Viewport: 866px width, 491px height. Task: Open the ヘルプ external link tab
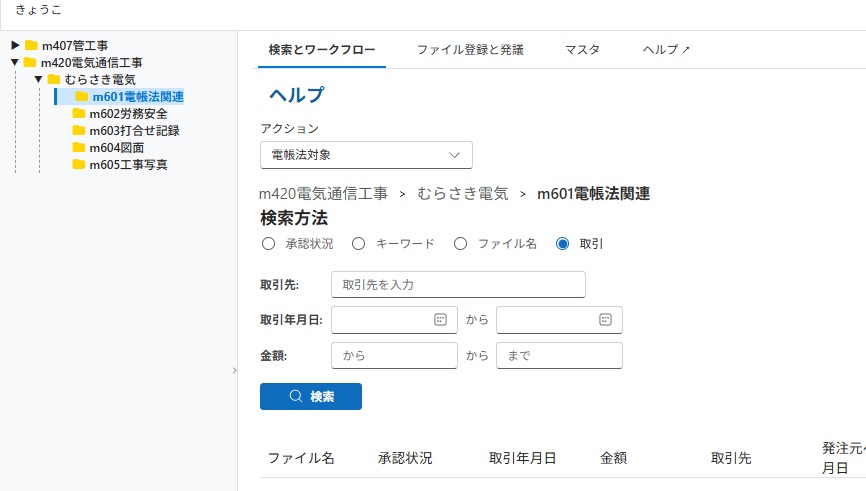pos(666,49)
